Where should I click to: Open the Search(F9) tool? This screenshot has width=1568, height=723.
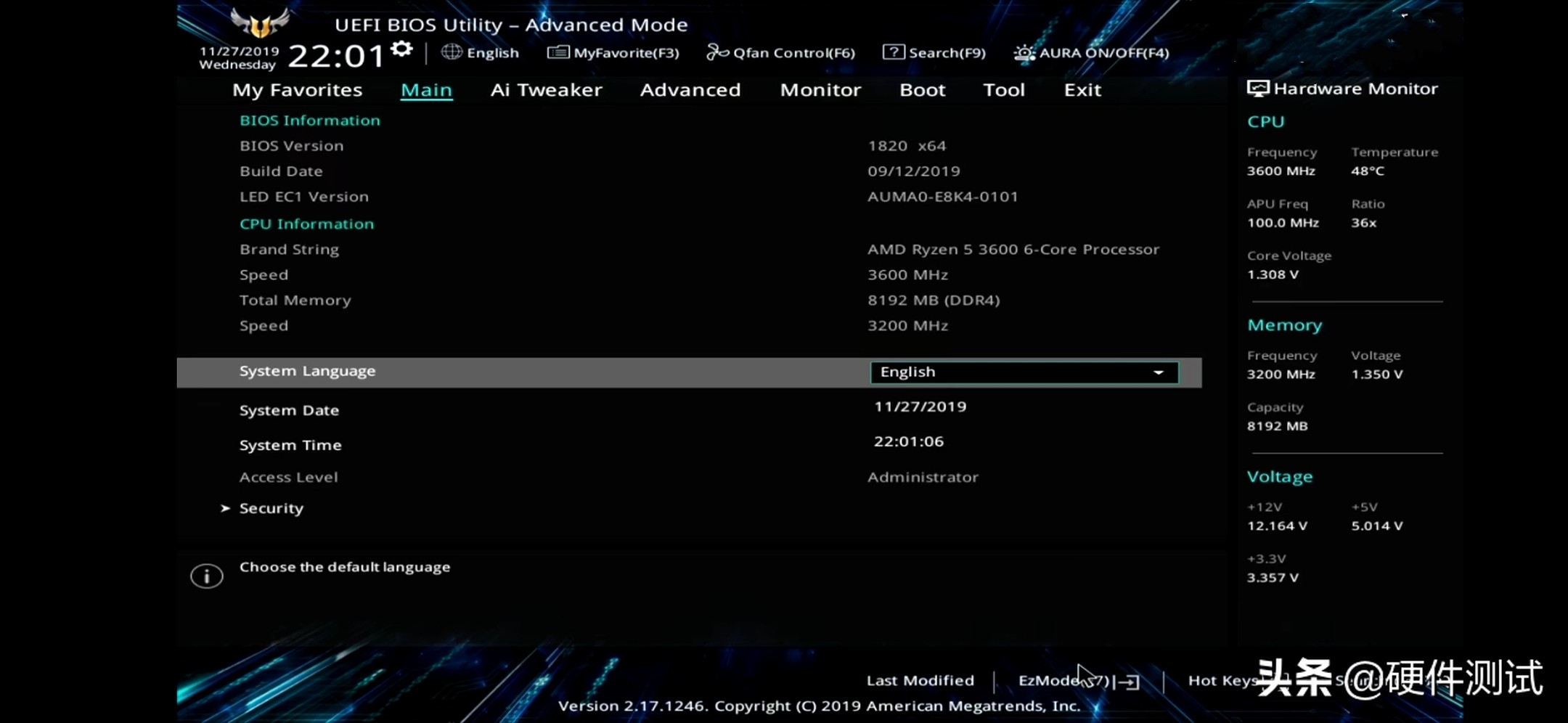(x=895, y=52)
